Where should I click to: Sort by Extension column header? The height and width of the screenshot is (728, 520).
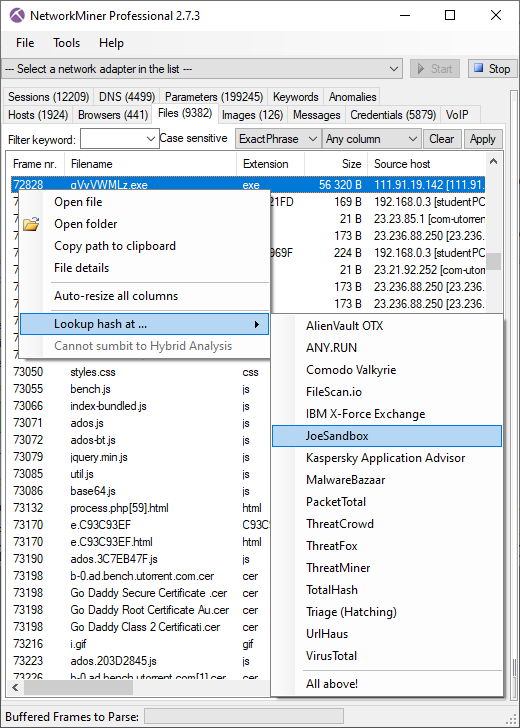tap(270, 164)
